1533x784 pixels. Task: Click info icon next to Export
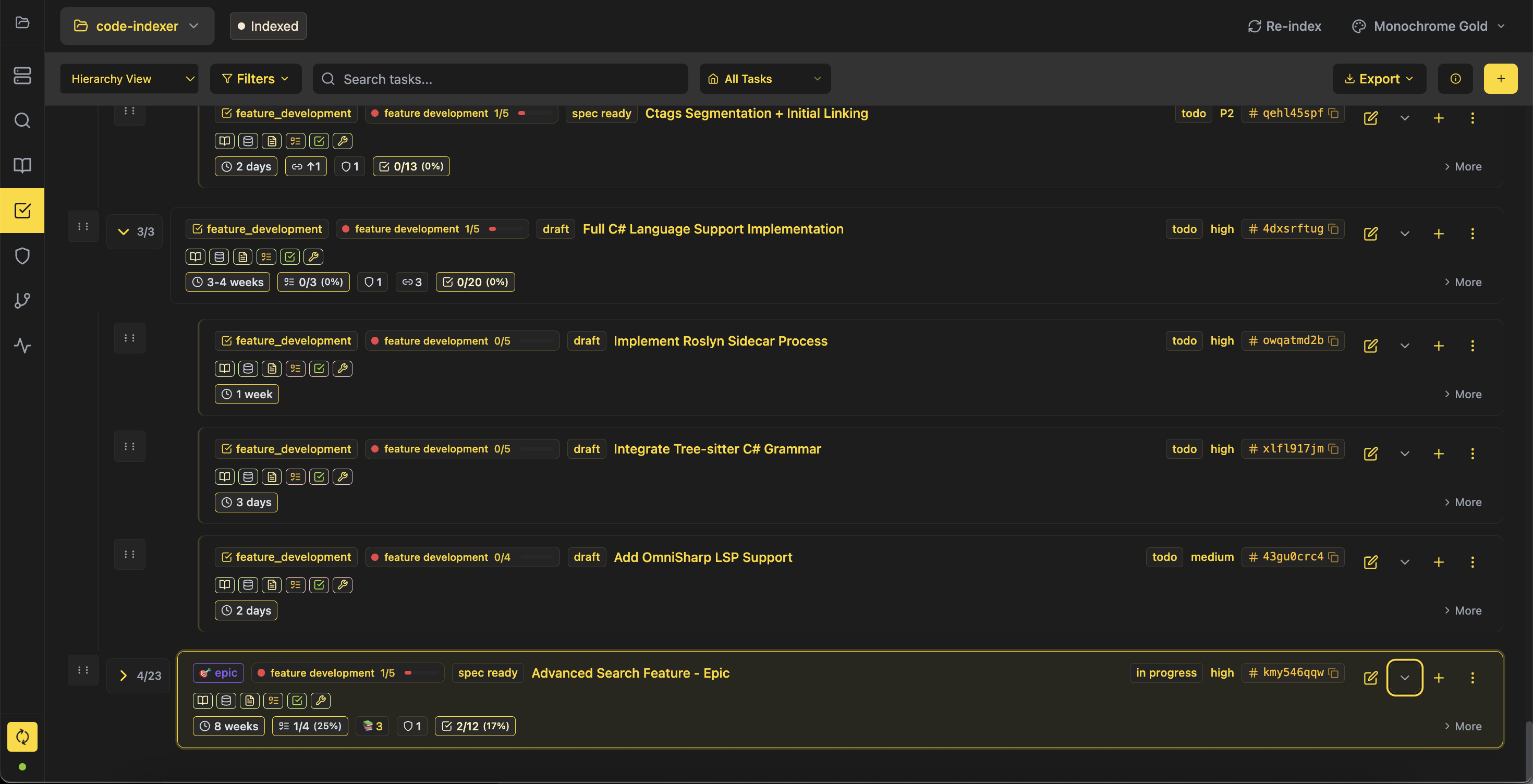pos(1455,79)
